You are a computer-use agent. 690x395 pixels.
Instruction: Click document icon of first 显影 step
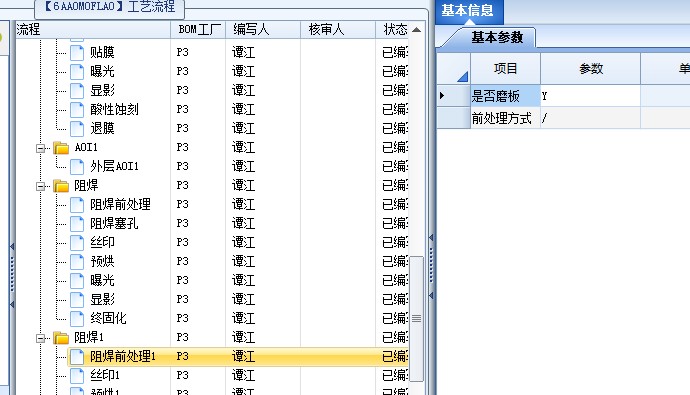[77, 90]
